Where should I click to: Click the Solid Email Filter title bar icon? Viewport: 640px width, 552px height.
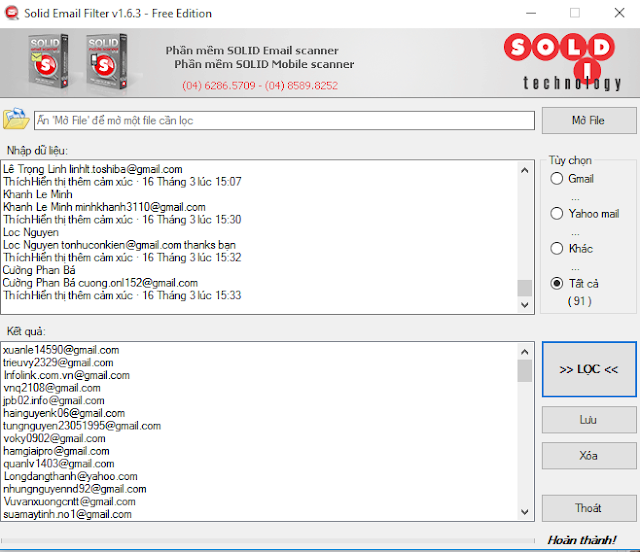[x=12, y=13]
